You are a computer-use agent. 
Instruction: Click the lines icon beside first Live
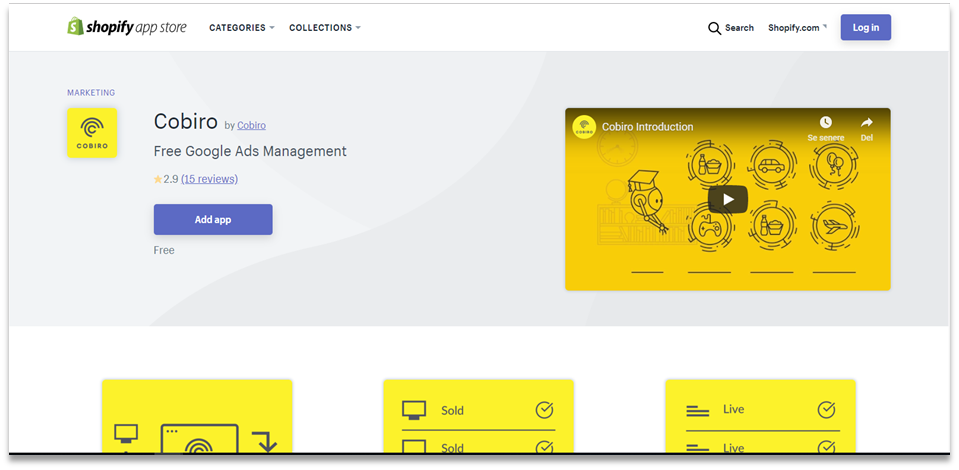point(698,411)
